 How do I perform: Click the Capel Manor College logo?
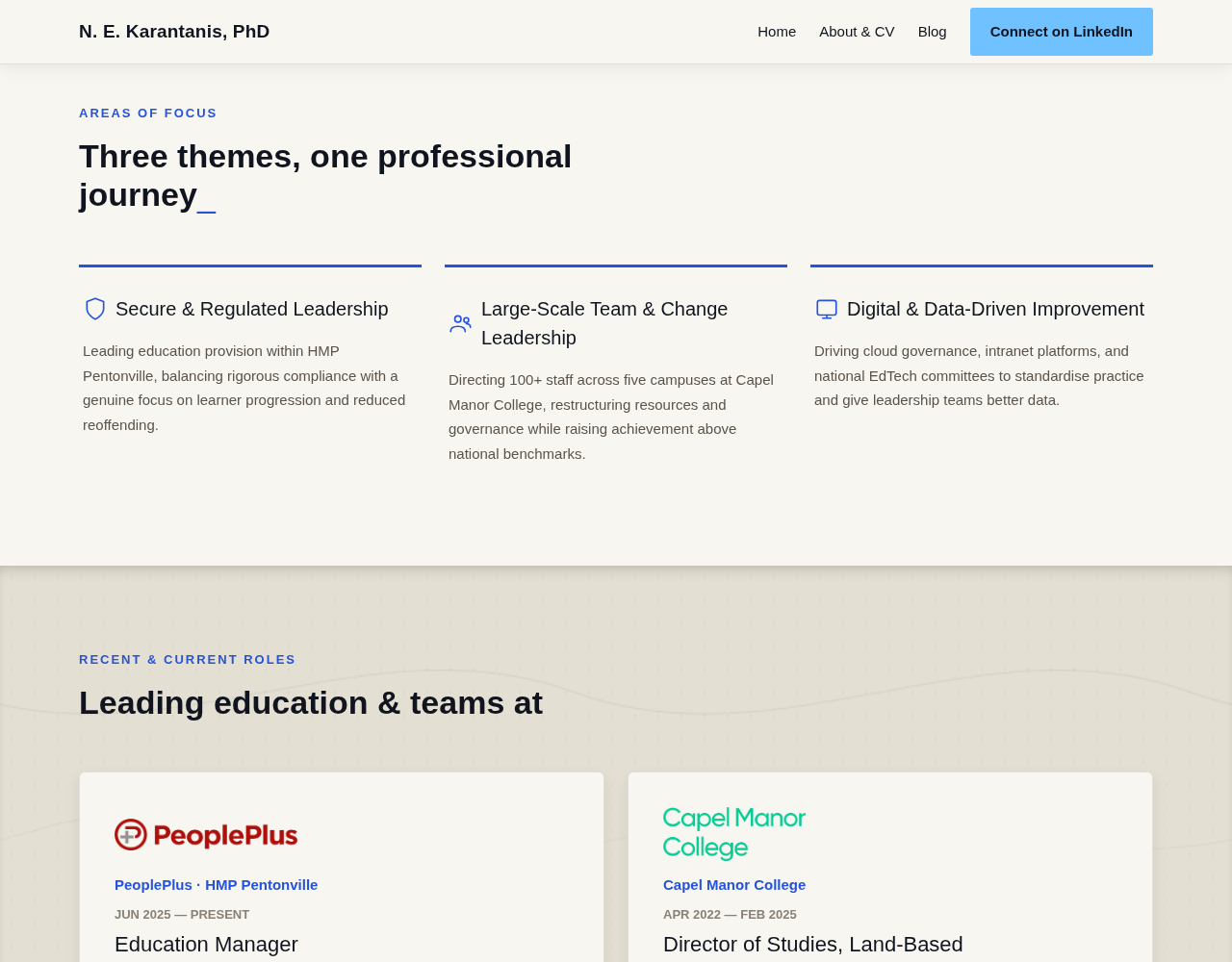(734, 834)
